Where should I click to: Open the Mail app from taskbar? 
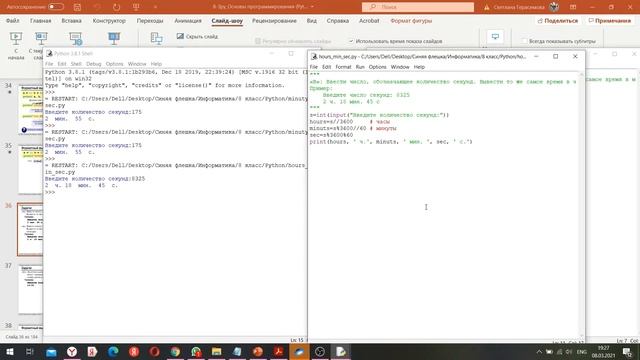point(51,351)
